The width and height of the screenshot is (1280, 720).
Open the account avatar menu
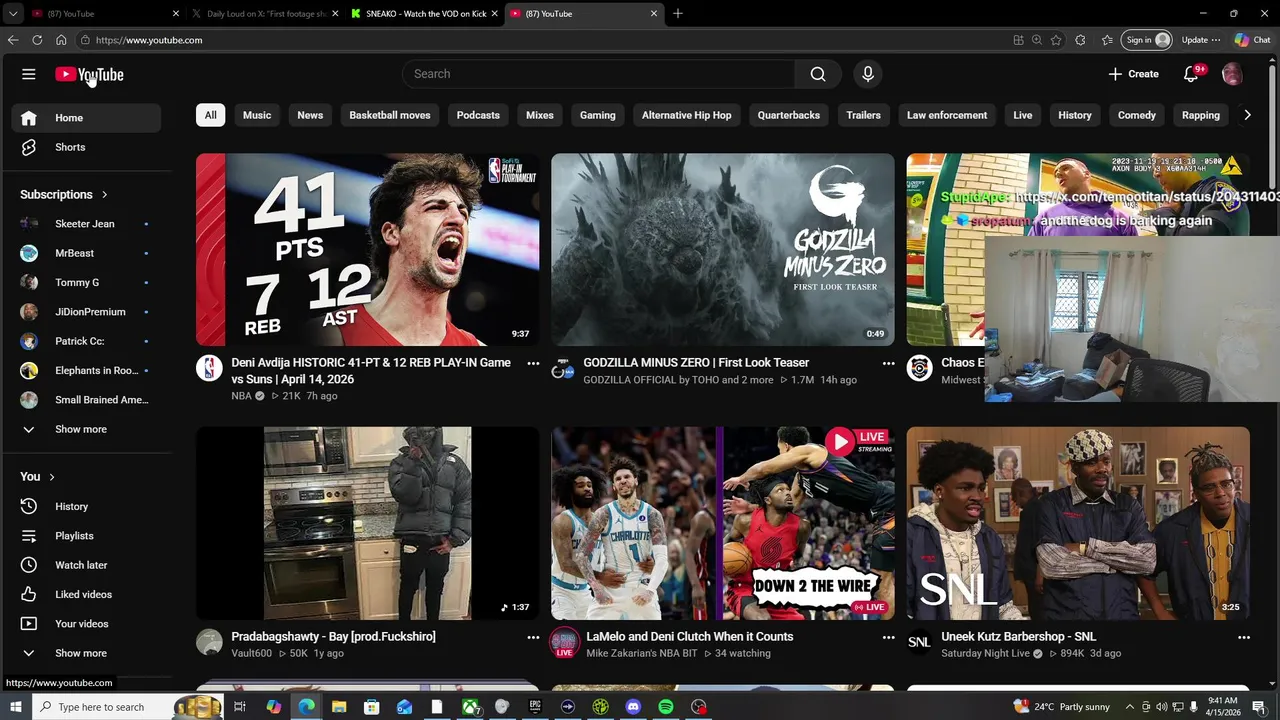(x=1232, y=74)
